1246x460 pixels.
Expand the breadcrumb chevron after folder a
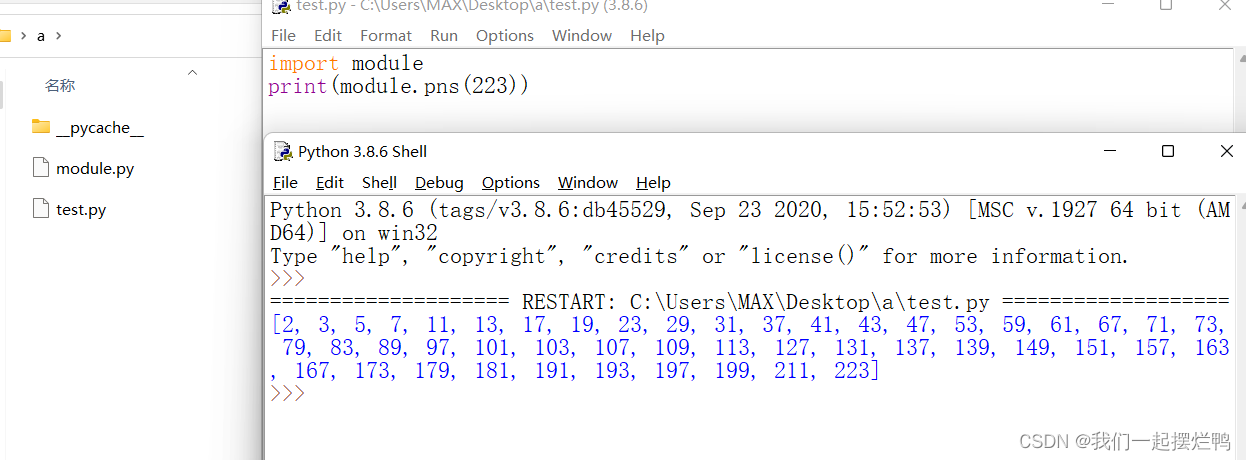[58, 36]
